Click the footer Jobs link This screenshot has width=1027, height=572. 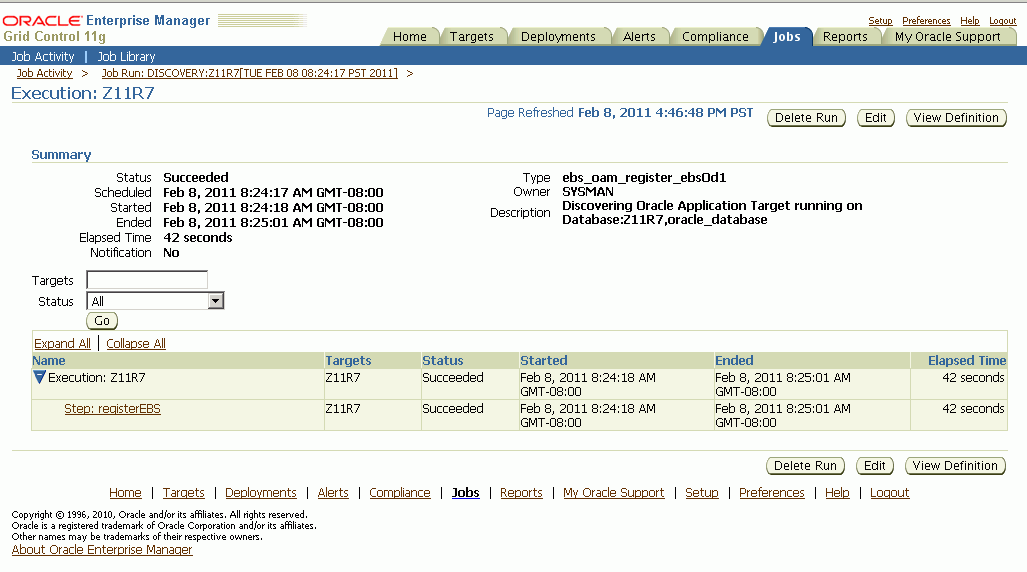pos(466,493)
